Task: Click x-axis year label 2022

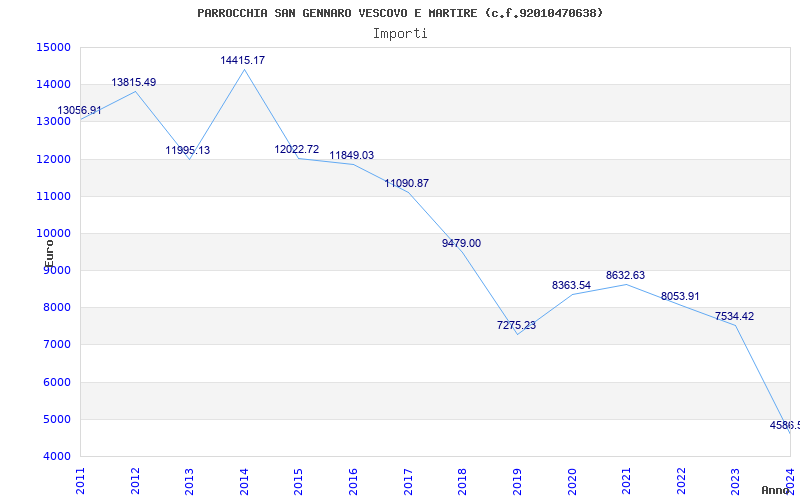Action: pos(681,482)
